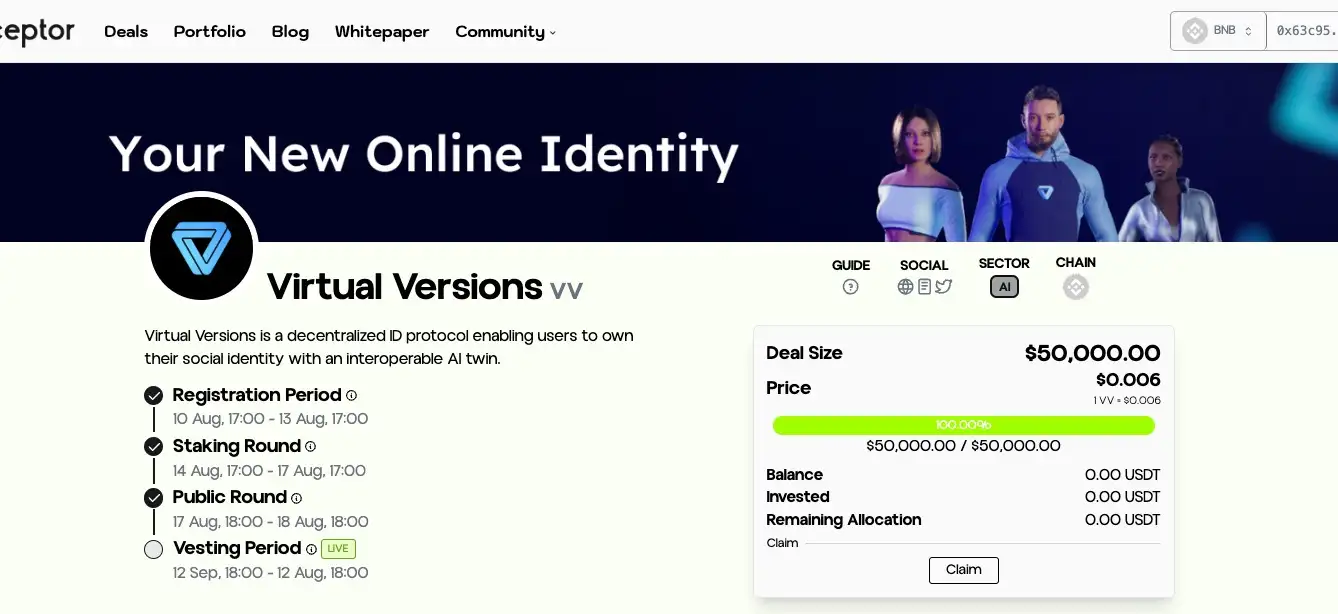Click the Registration Period checkmark circle

(x=153, y=396)
